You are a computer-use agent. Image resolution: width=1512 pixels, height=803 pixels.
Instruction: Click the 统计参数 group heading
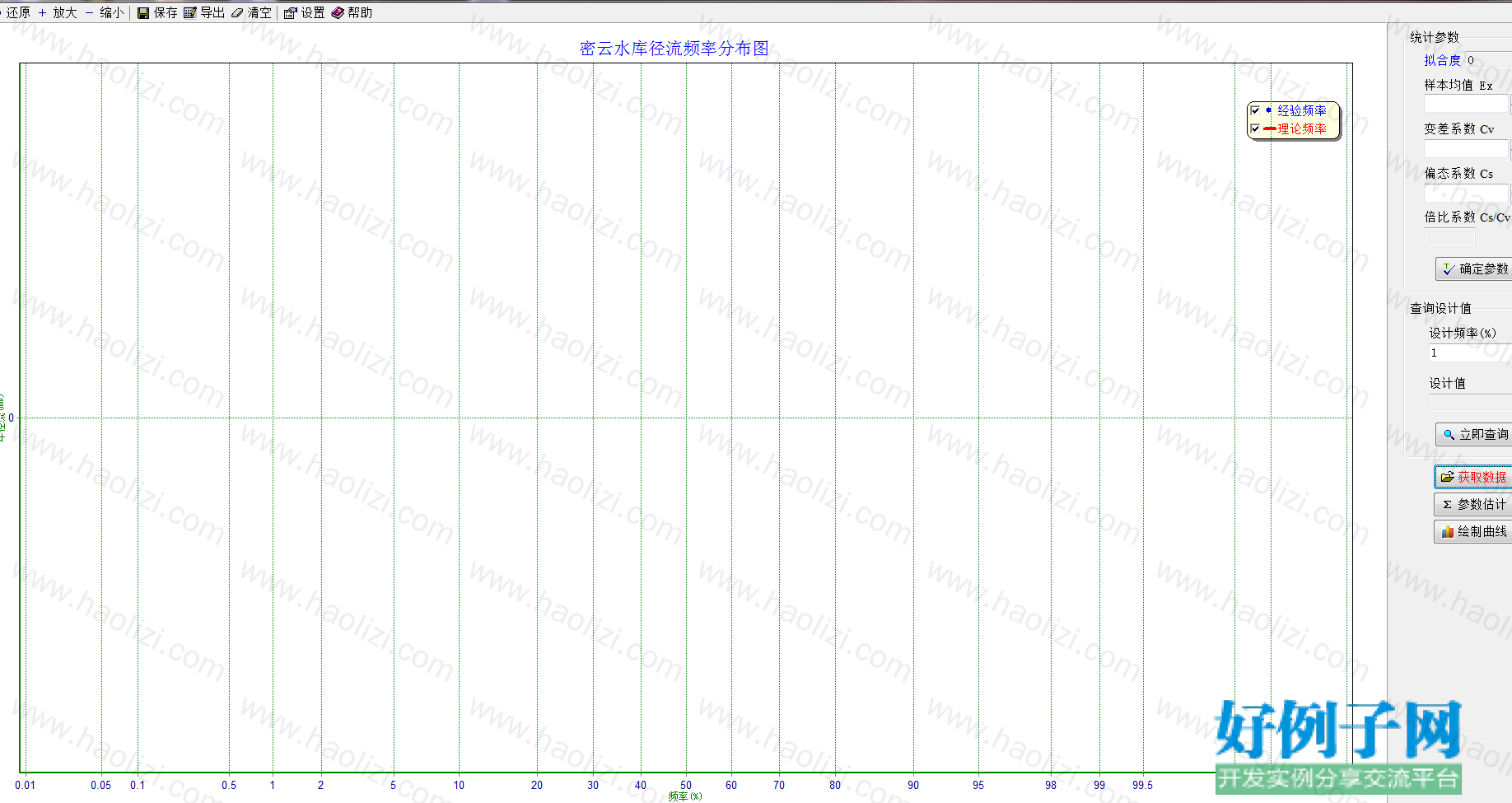(1434, 37)
